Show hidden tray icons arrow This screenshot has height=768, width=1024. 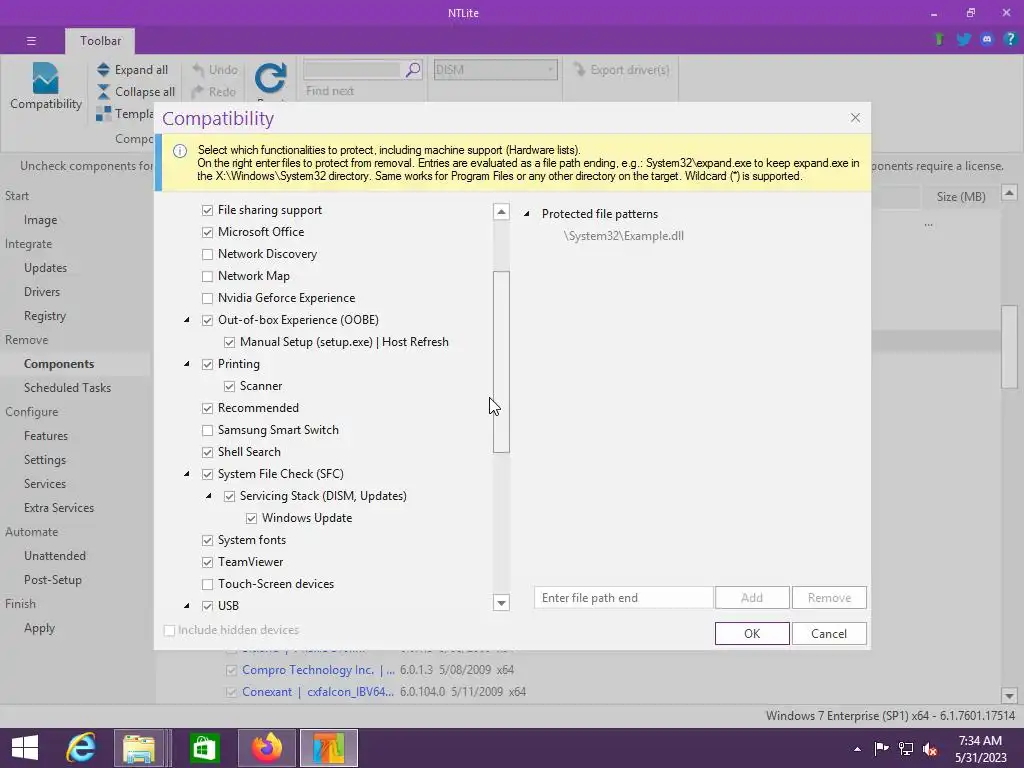pyautogui.click(x=857, y=749)
